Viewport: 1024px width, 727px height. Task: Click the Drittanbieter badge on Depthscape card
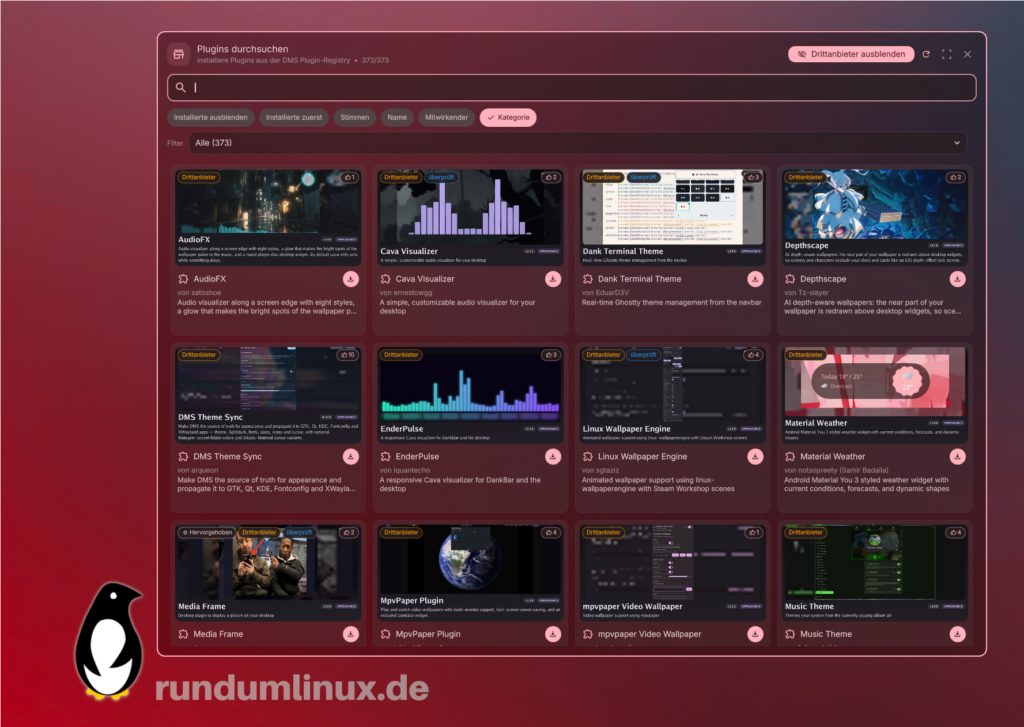[805, 178]
